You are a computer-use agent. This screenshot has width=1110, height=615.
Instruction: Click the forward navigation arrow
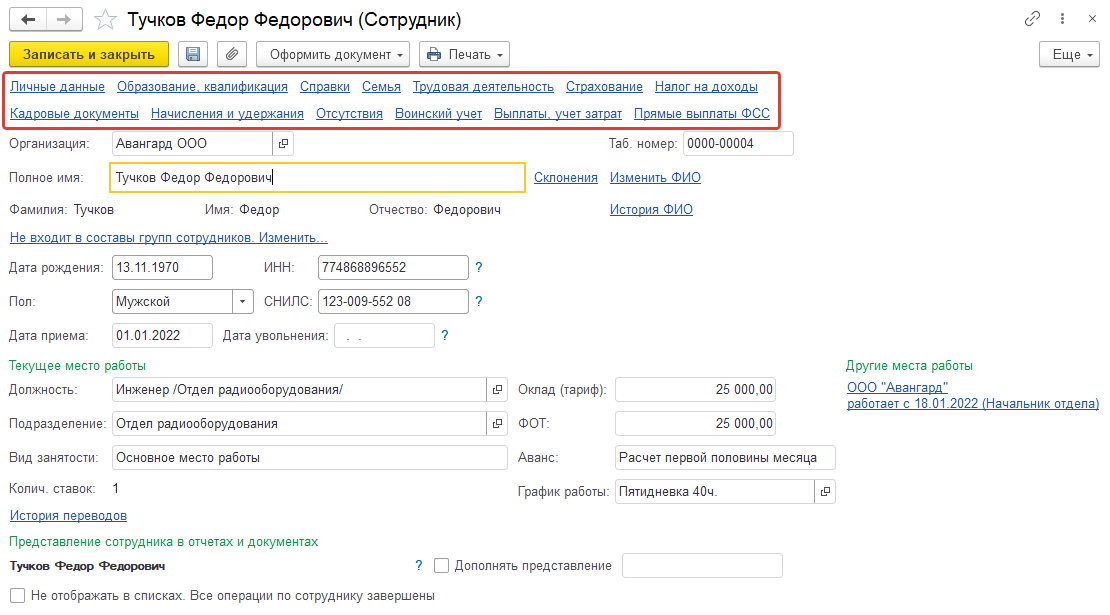(64, 20)
